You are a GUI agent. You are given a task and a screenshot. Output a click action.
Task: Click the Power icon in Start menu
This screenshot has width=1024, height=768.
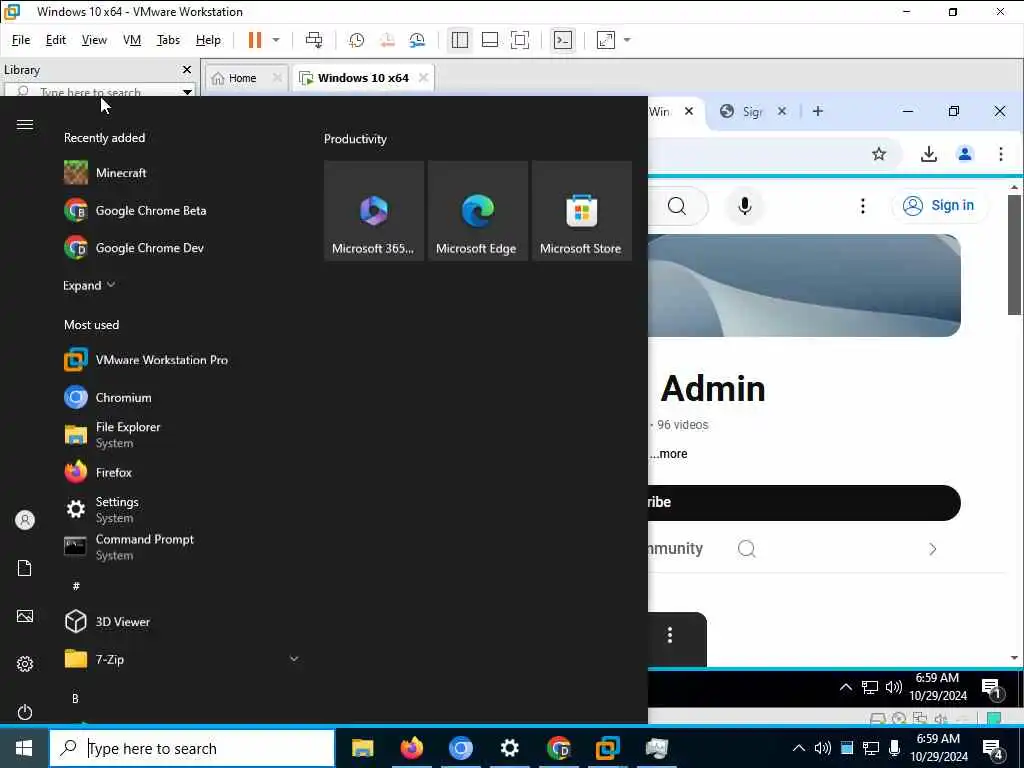(x=25, y=712)
